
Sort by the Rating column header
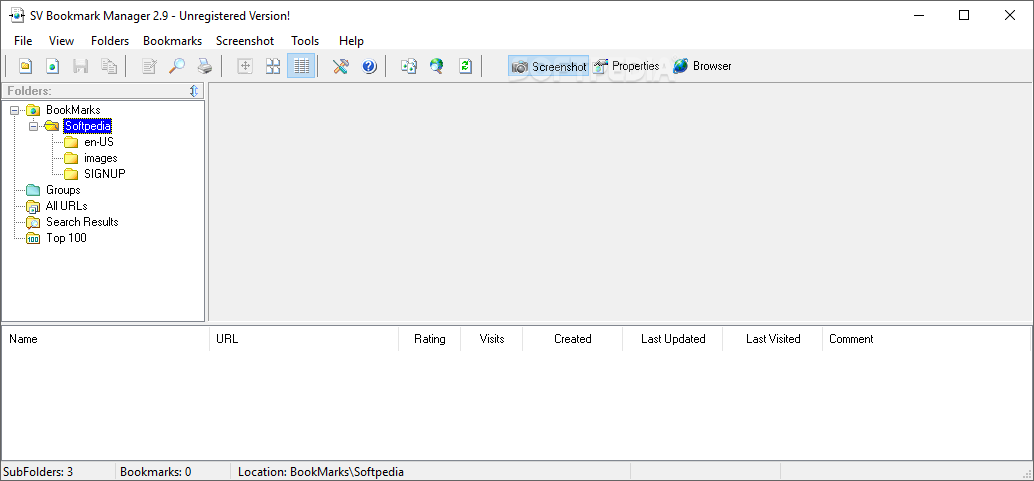429,339
